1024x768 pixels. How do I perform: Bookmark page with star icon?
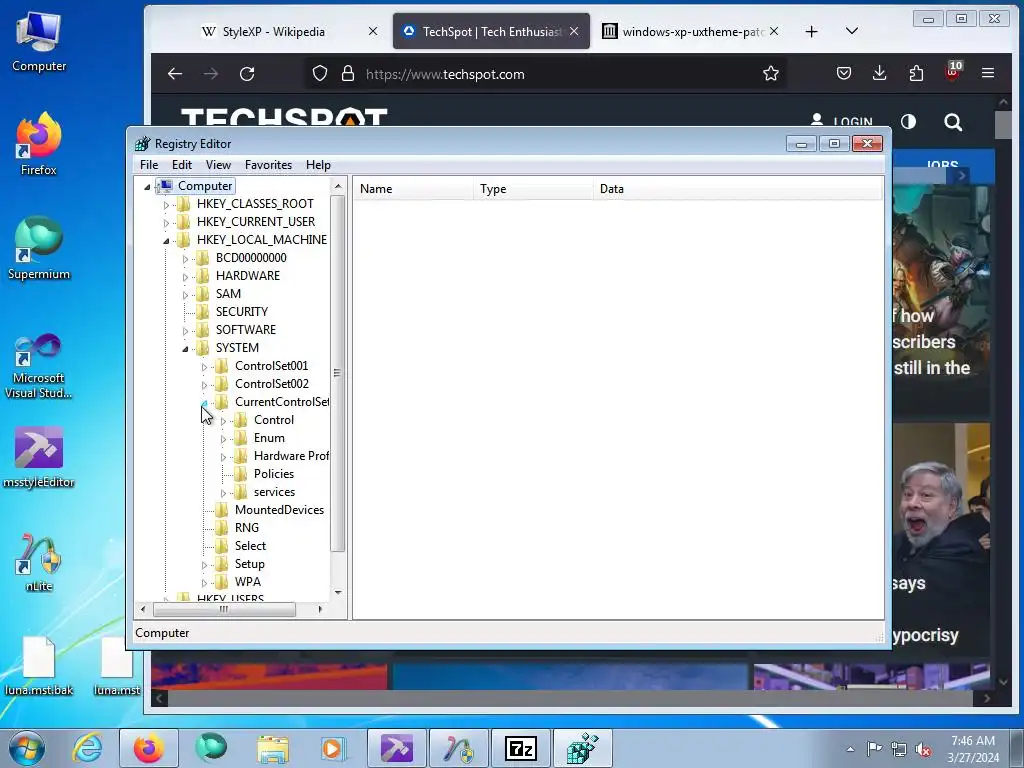[771, 74]
